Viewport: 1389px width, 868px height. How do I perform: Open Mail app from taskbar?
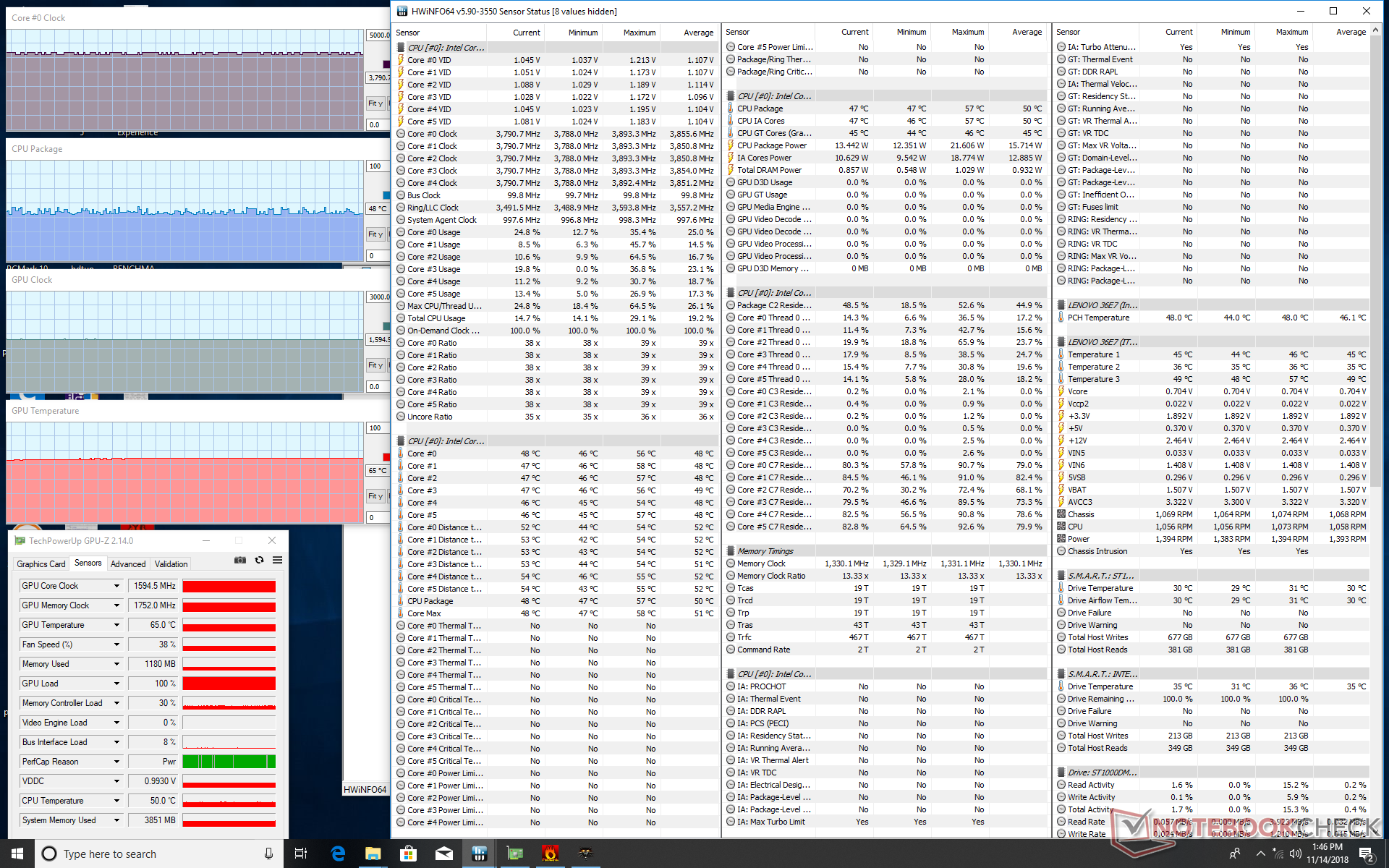pos(443,854)
